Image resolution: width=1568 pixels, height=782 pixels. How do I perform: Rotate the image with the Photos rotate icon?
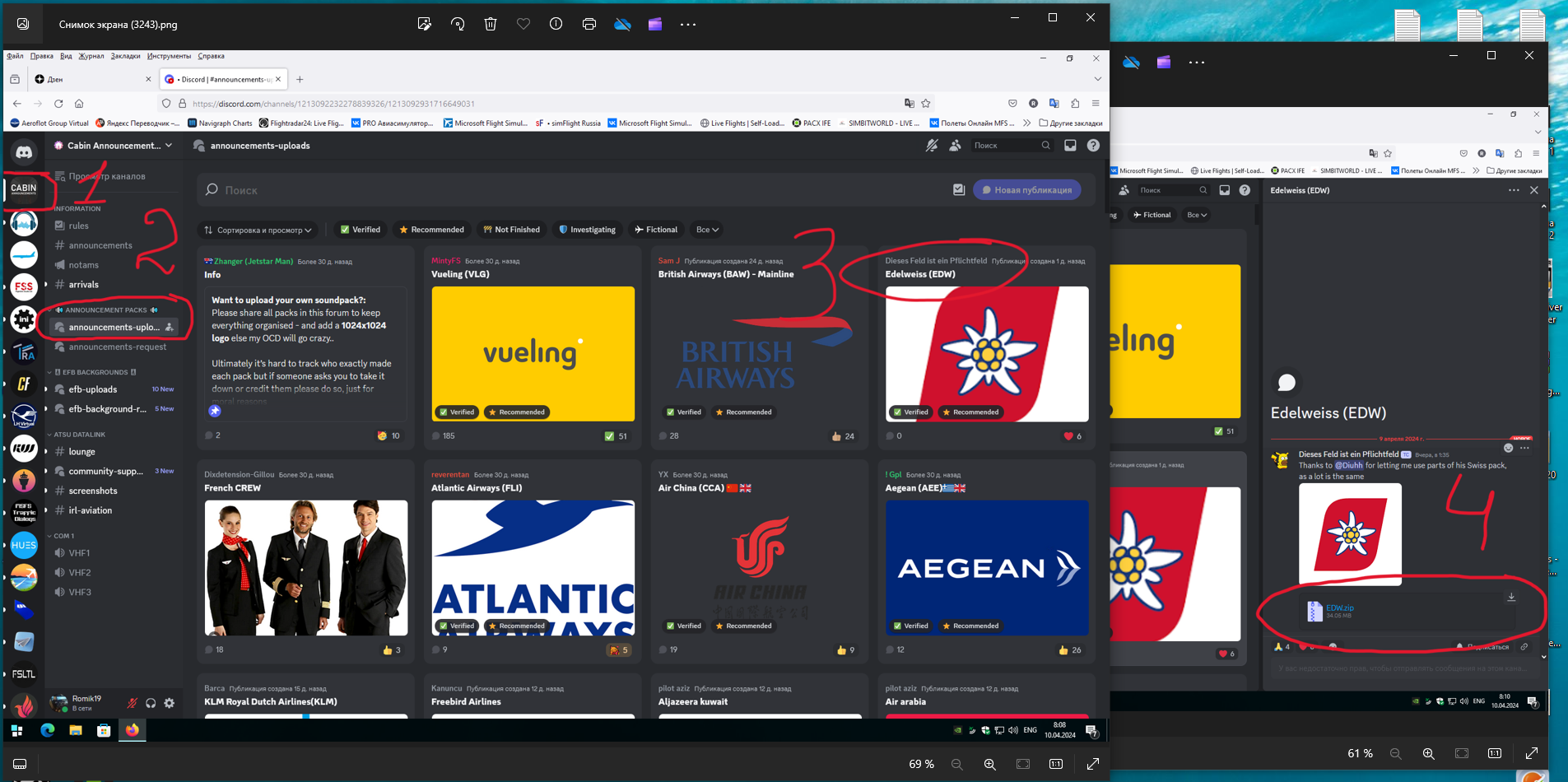pyautogui.click(x=458, y=24)
